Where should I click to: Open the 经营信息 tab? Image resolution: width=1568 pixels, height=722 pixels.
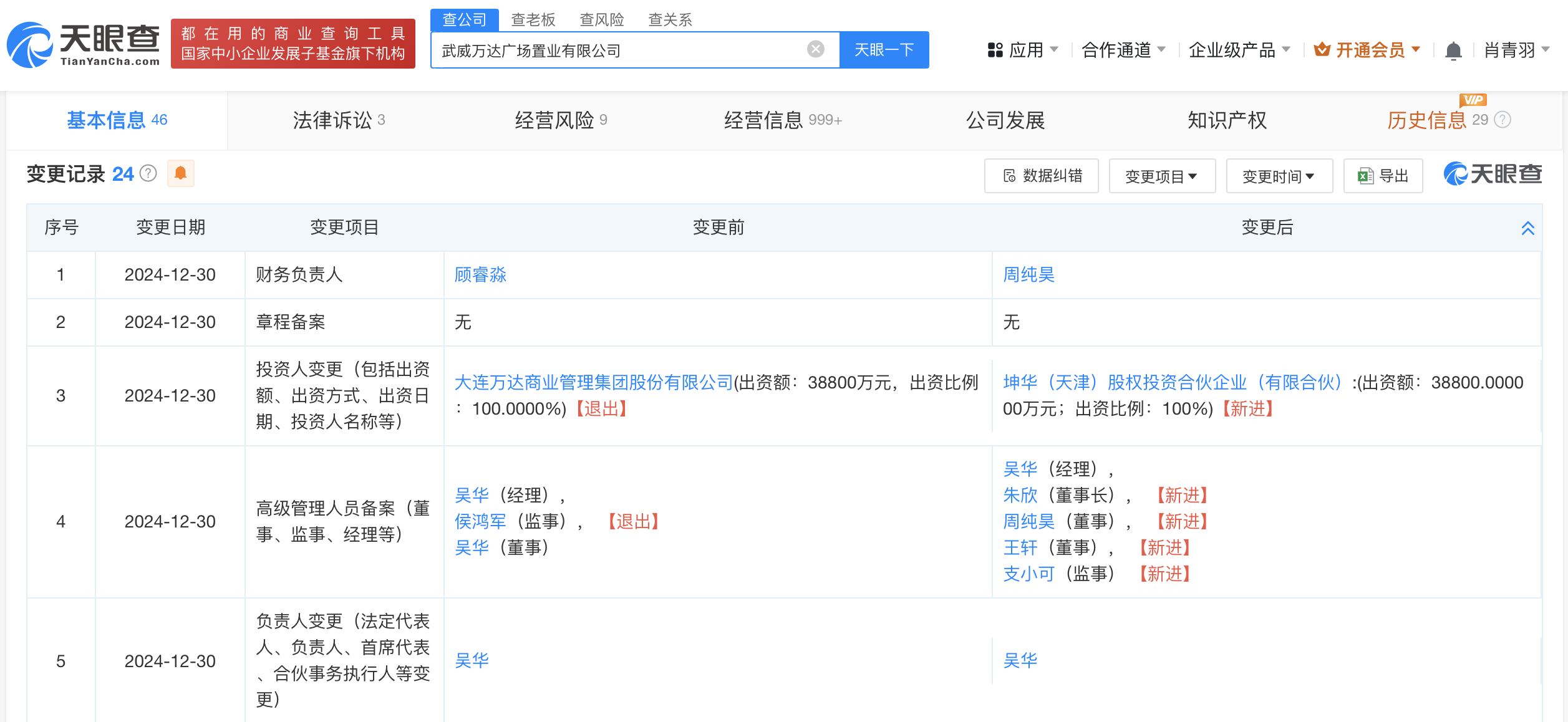coord(783,120)
